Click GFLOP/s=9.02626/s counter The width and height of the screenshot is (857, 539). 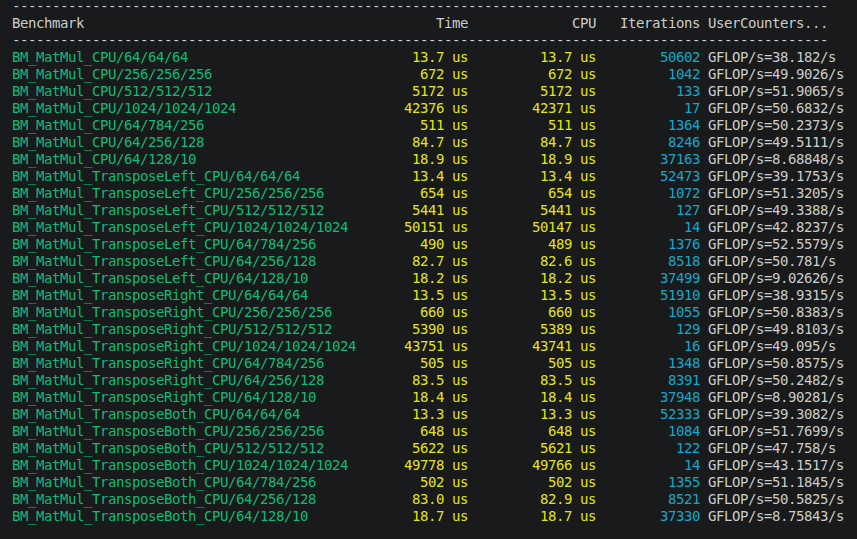pos(776,278)
